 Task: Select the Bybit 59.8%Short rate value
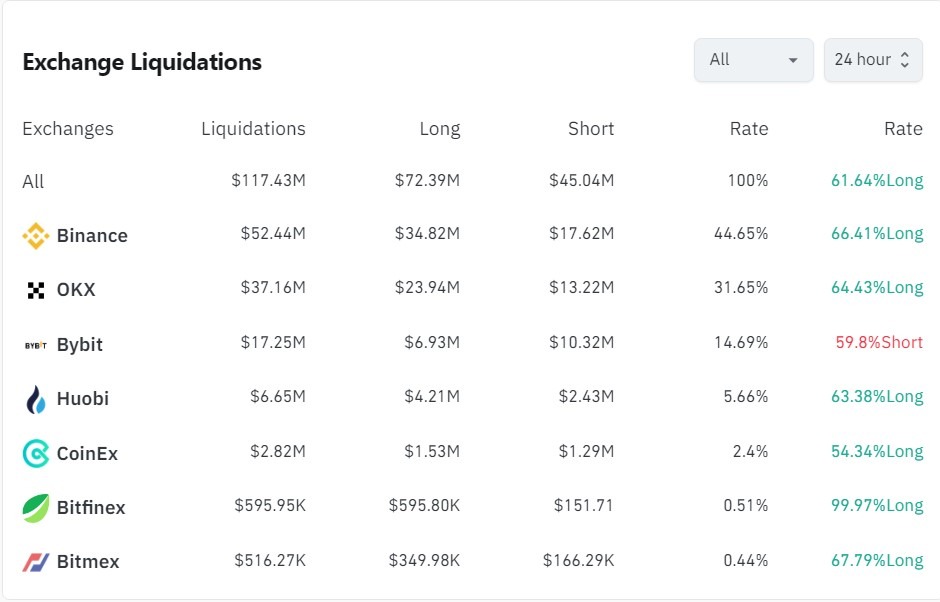[879, 343]
